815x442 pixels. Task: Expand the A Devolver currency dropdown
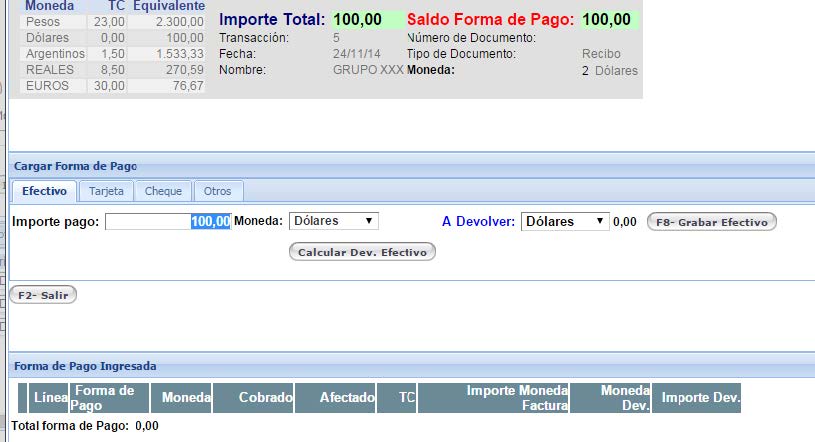(x=565, y=221)
